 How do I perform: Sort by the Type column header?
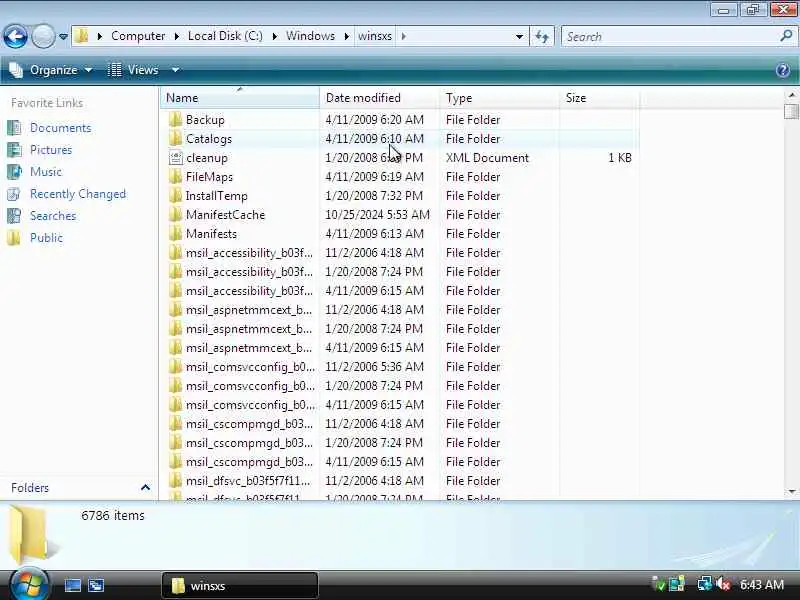tap(499, 98)
